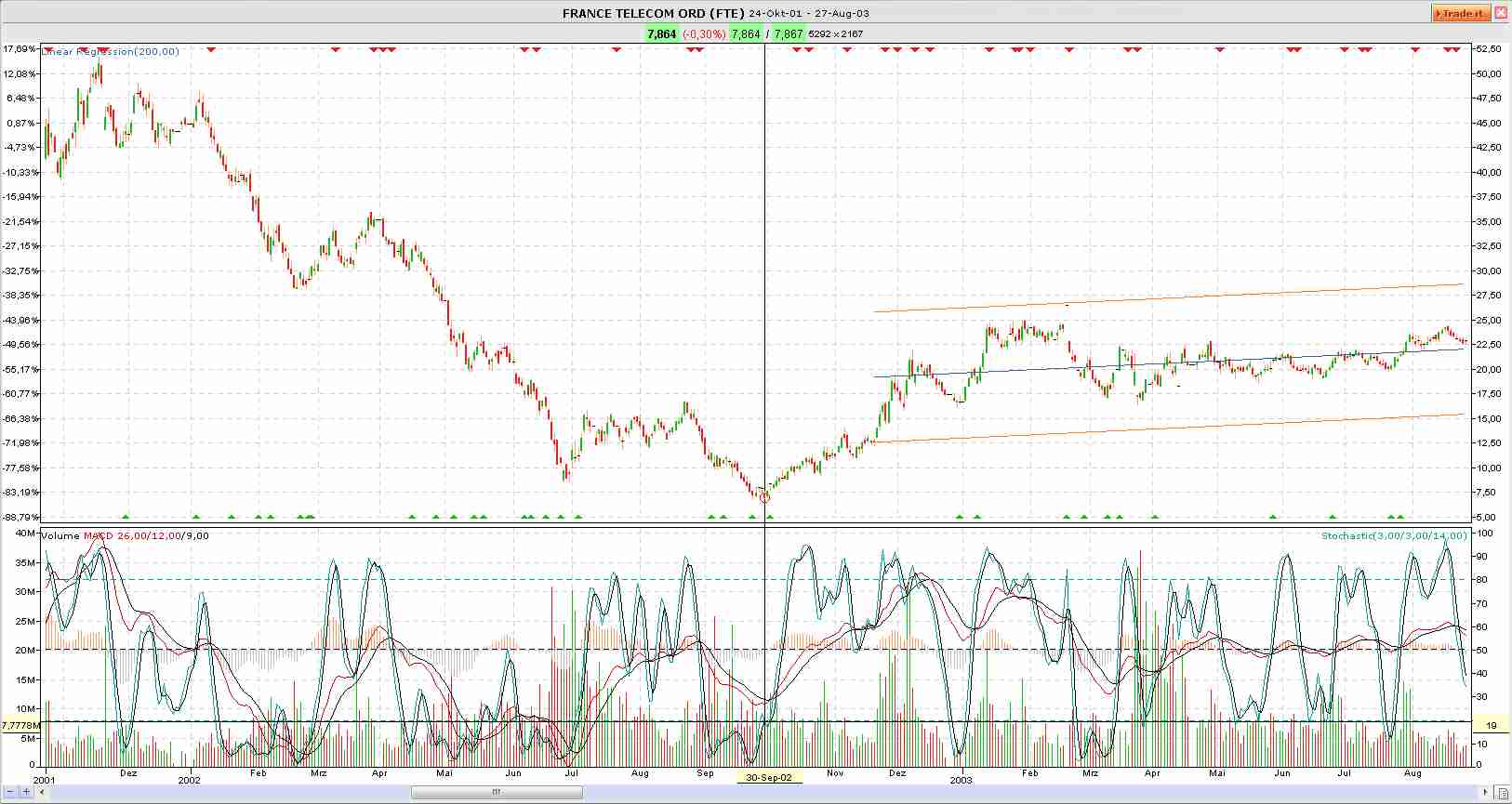This screenshot has height=804, width=1512.
Task: Click the 17,69% percentage axis label
Action: (20, 48)
